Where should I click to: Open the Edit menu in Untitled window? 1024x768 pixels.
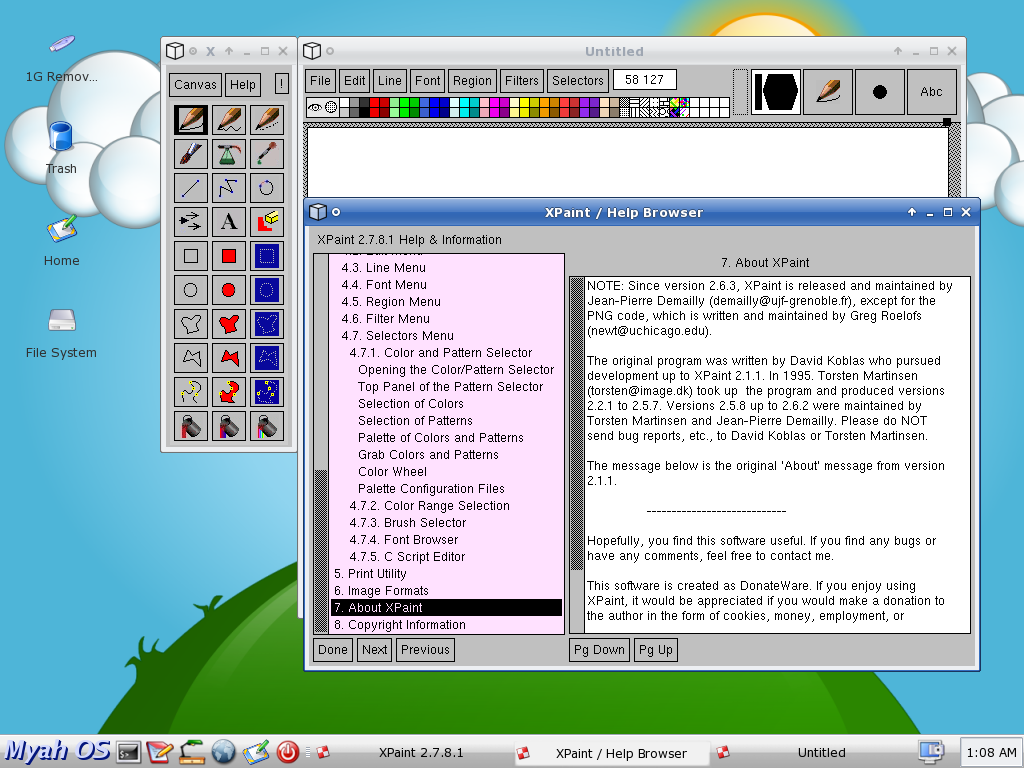(355, 81)
